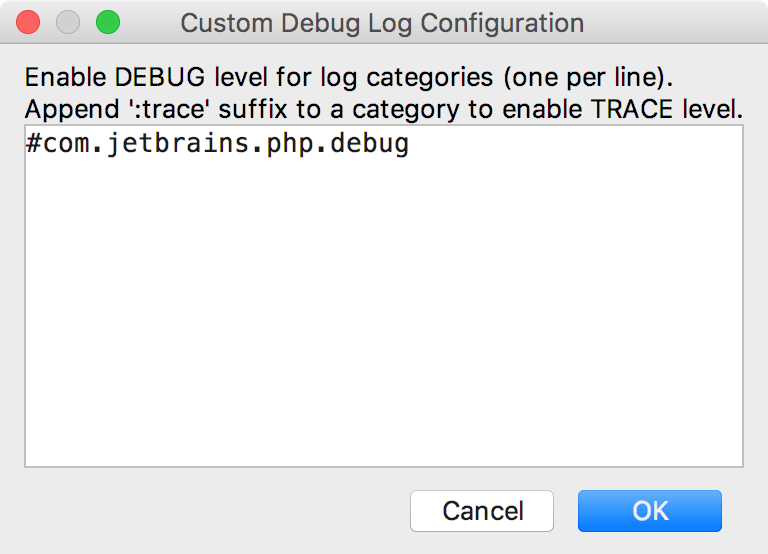Click the 'Append :trace suffix' instruction label

click(384, 109)
